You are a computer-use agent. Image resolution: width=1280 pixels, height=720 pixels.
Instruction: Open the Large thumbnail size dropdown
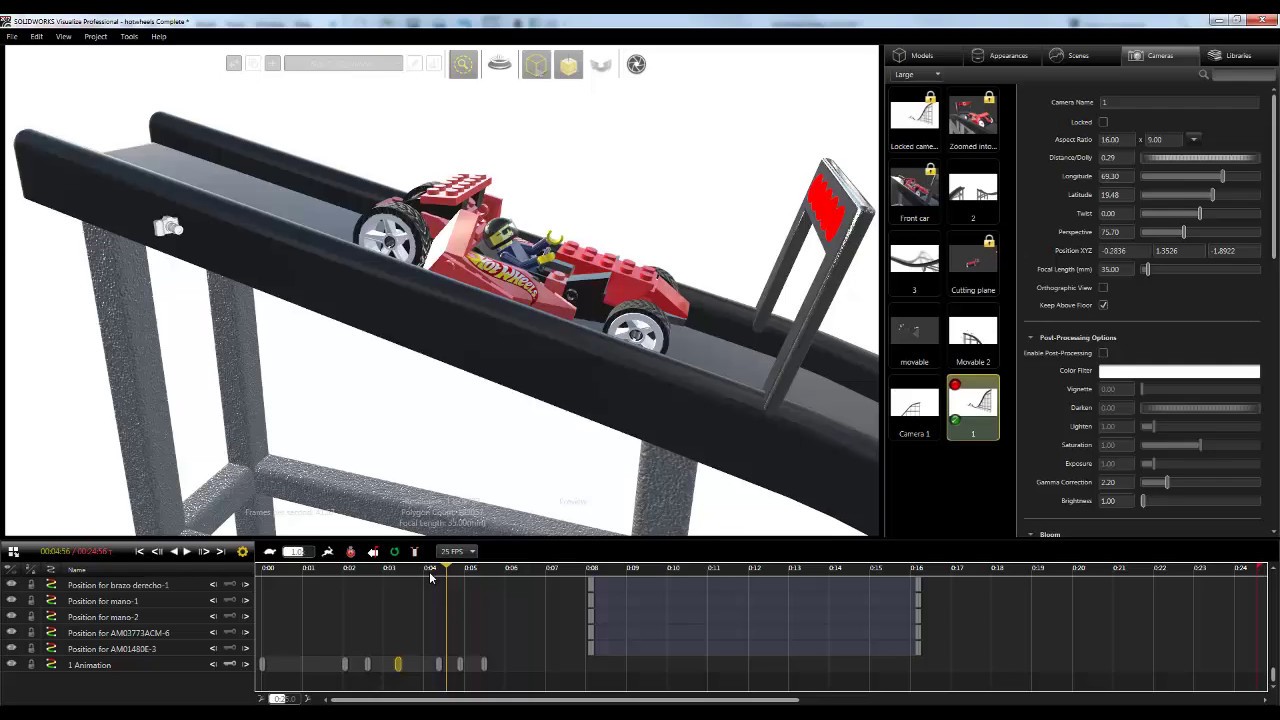pyautogui.click(x=917, y=74)
